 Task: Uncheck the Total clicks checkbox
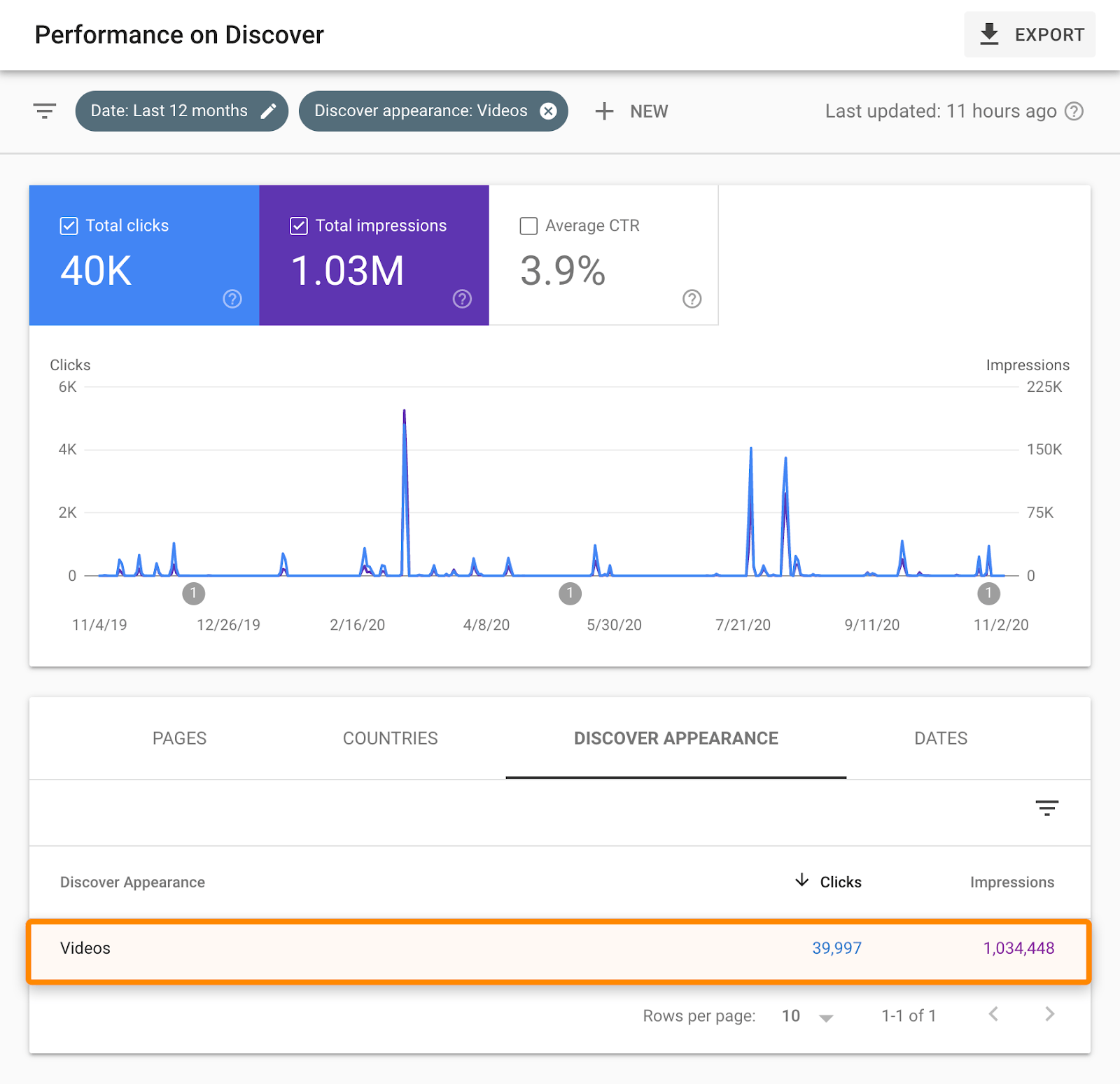coord(69,226)
